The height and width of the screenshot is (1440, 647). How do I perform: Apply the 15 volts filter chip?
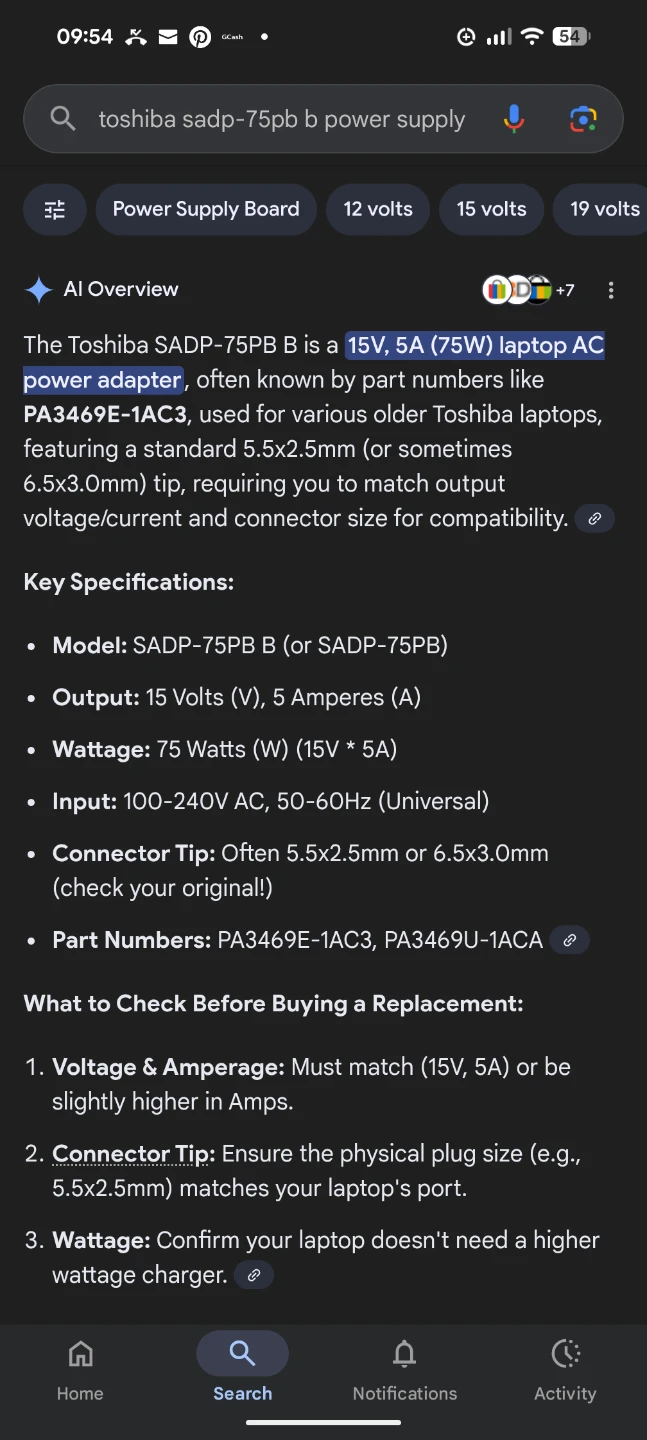[x=491, y=209]
